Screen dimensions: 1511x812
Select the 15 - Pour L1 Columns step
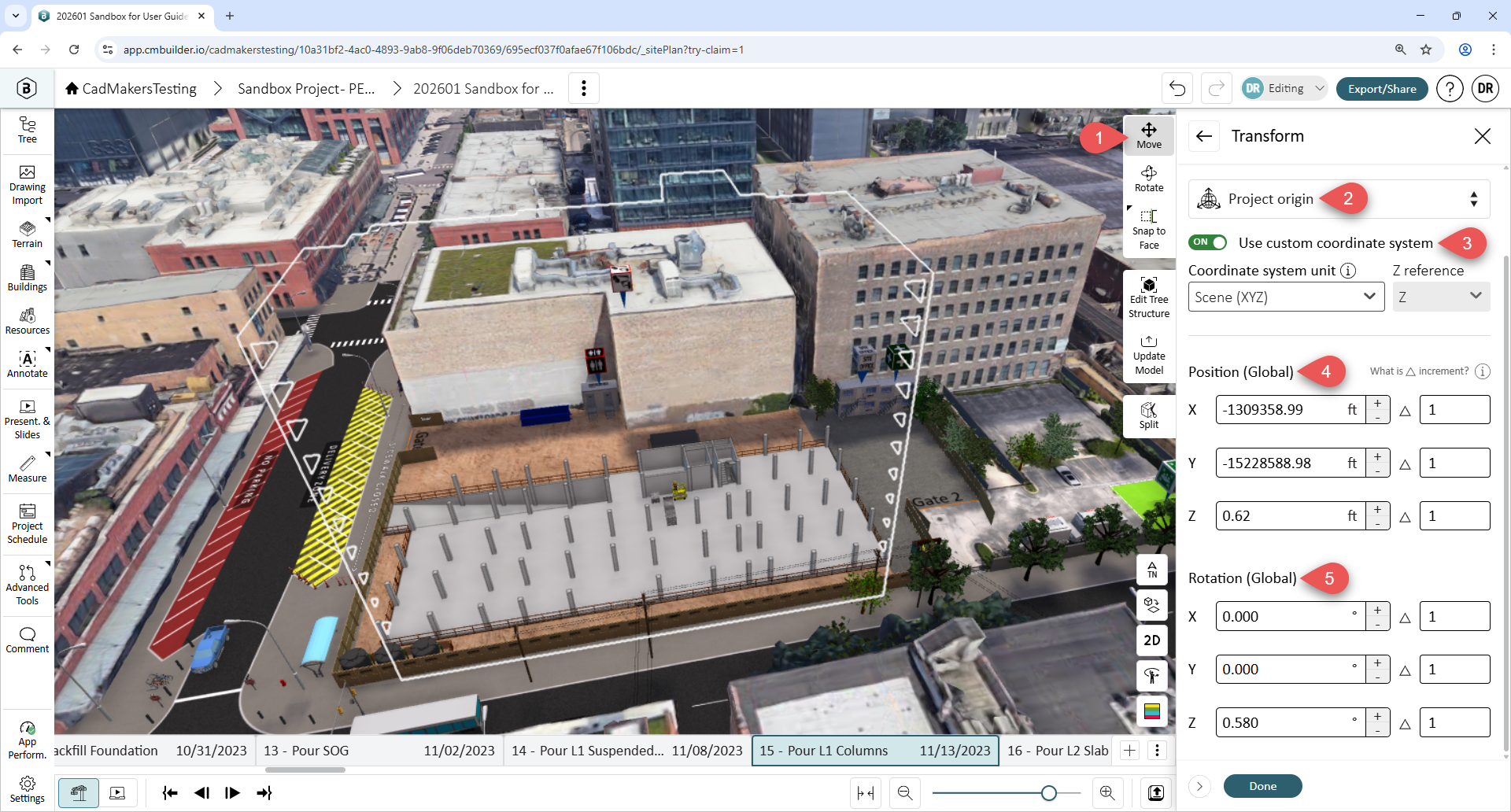coord(875,751)
